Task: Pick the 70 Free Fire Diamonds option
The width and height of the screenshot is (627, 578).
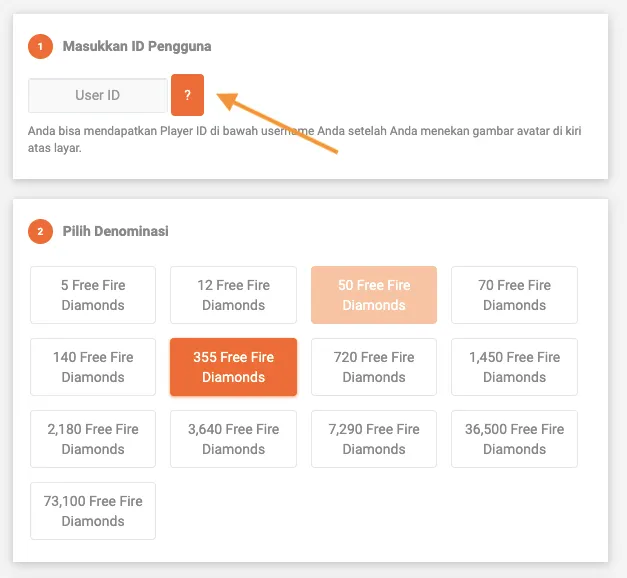Action: pos(514,295)
